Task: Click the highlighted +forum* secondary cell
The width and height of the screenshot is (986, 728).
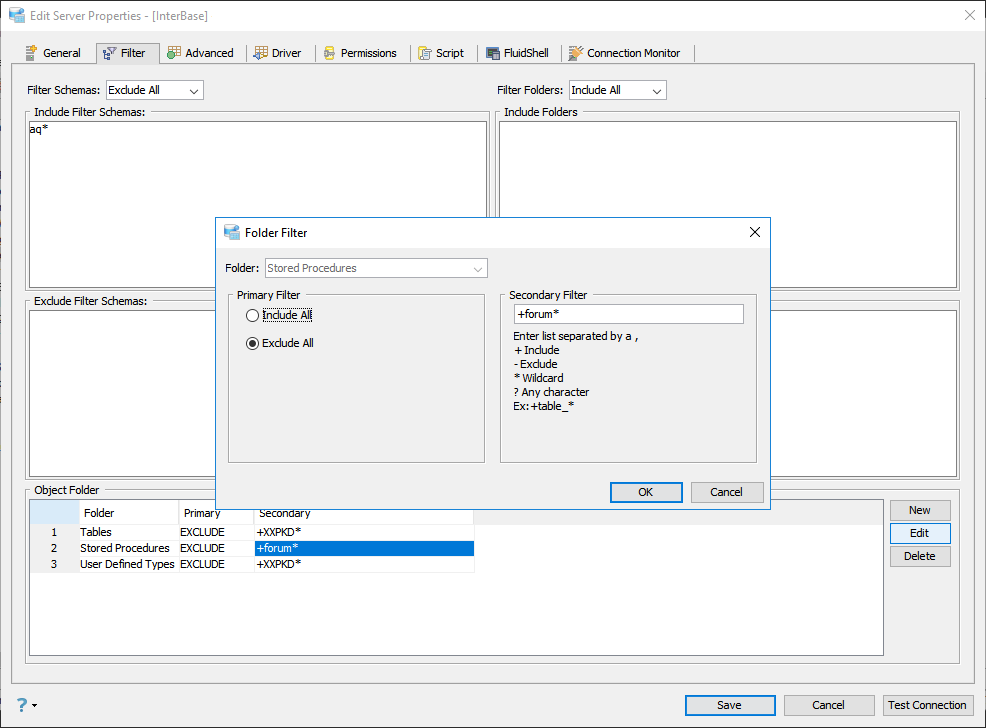Action: (363, 548)
